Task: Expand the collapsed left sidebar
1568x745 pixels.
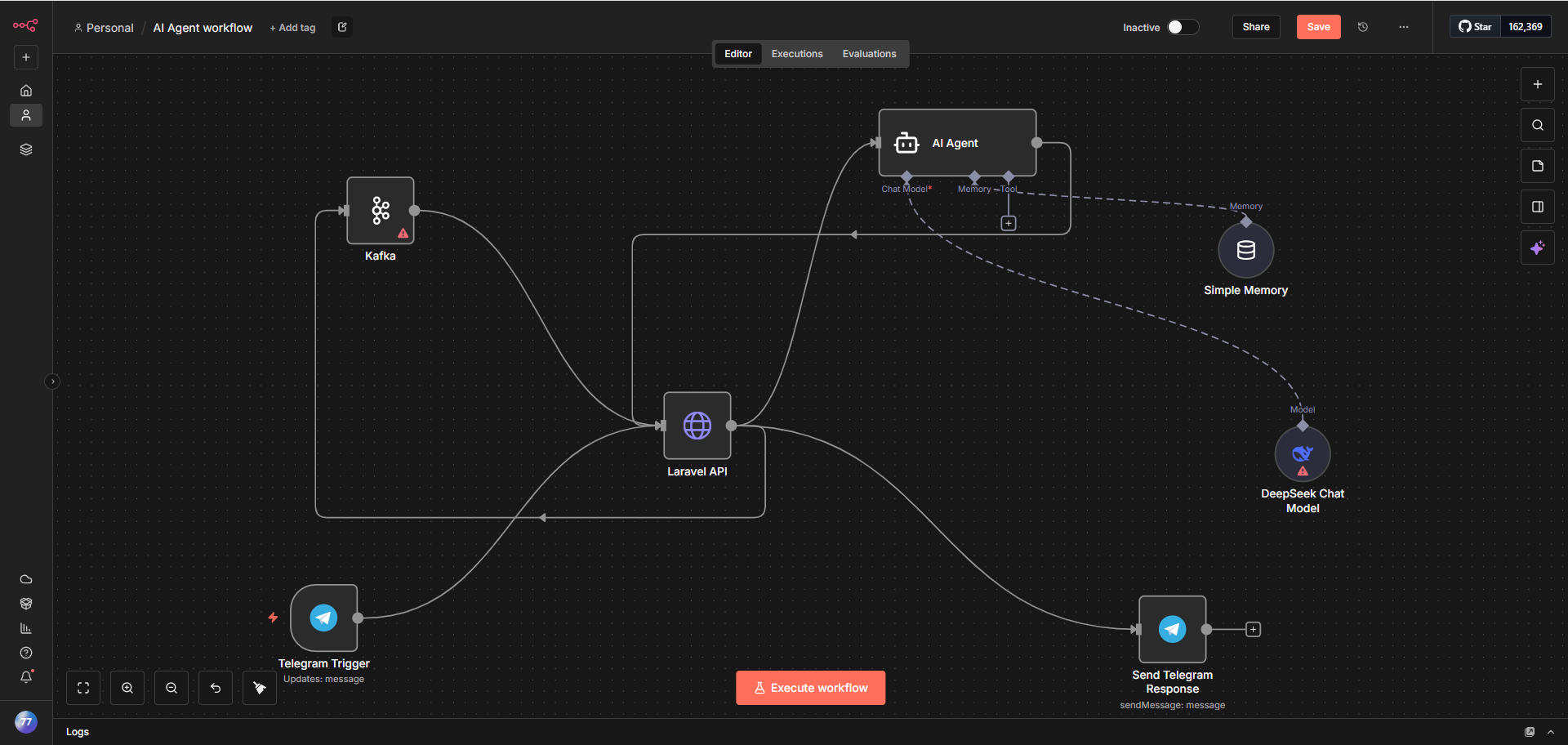Action: pyautogui.click(x=52, y=381)
